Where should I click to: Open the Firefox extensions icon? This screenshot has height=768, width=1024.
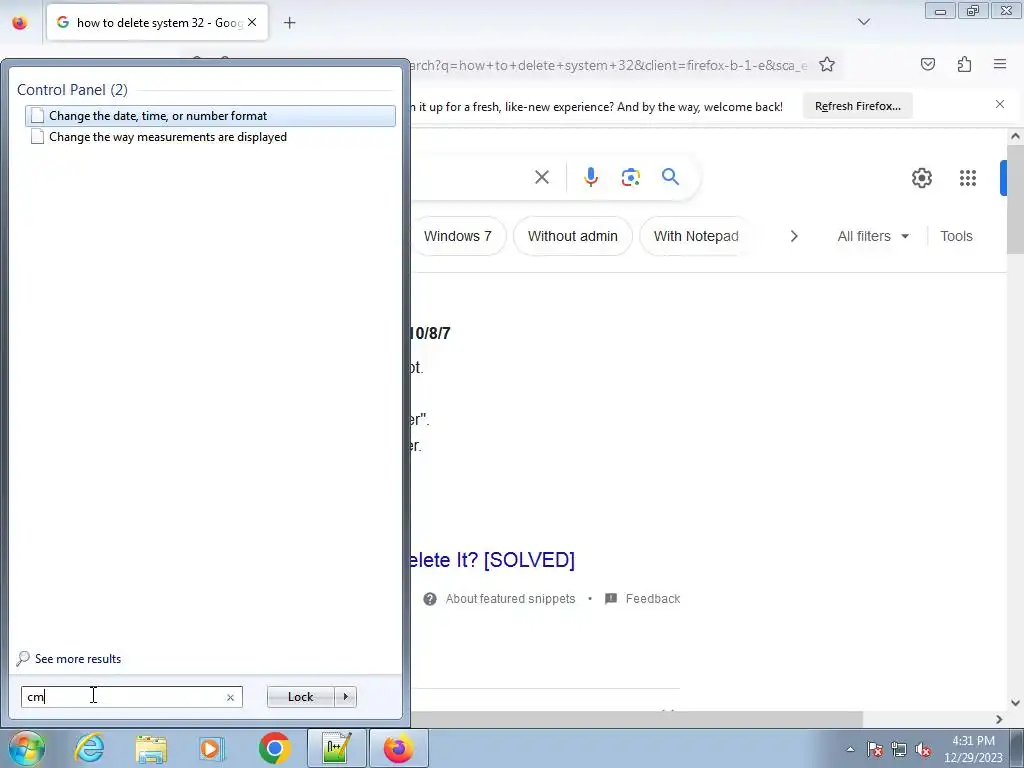click(965, 64)
